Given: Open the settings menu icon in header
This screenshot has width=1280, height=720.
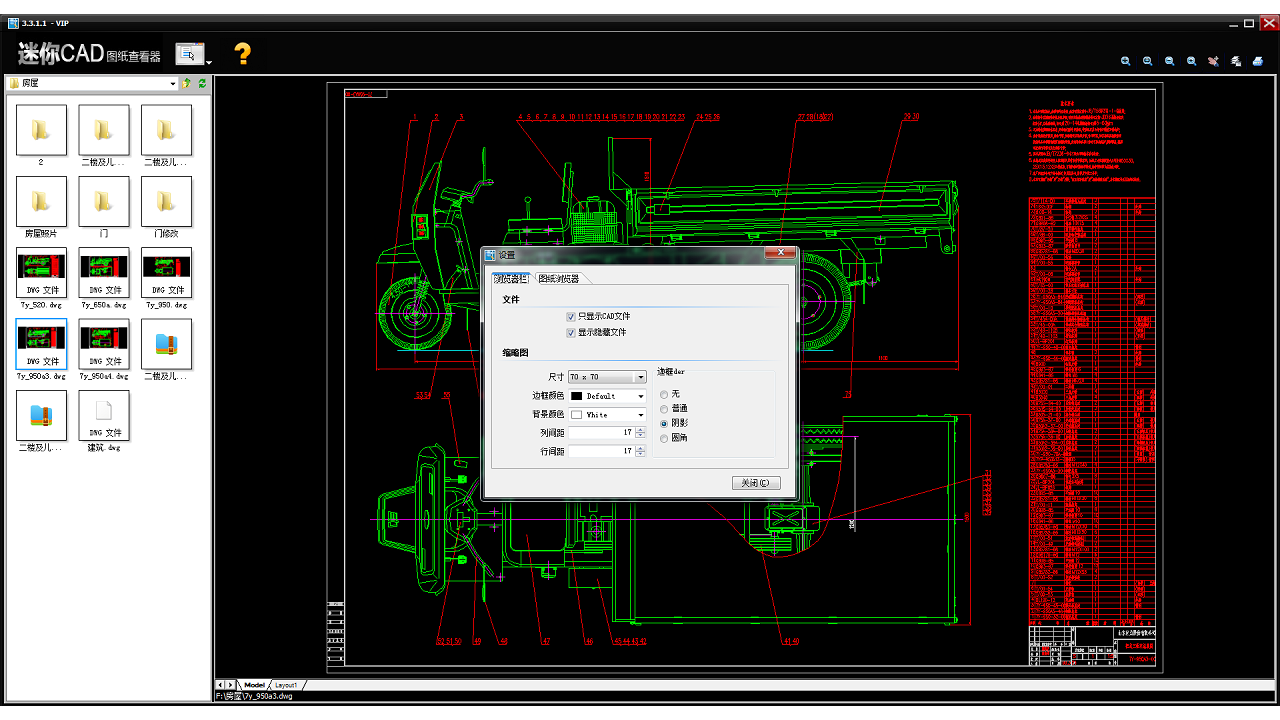Looking at the screenshot, I should tap(191, 54).
